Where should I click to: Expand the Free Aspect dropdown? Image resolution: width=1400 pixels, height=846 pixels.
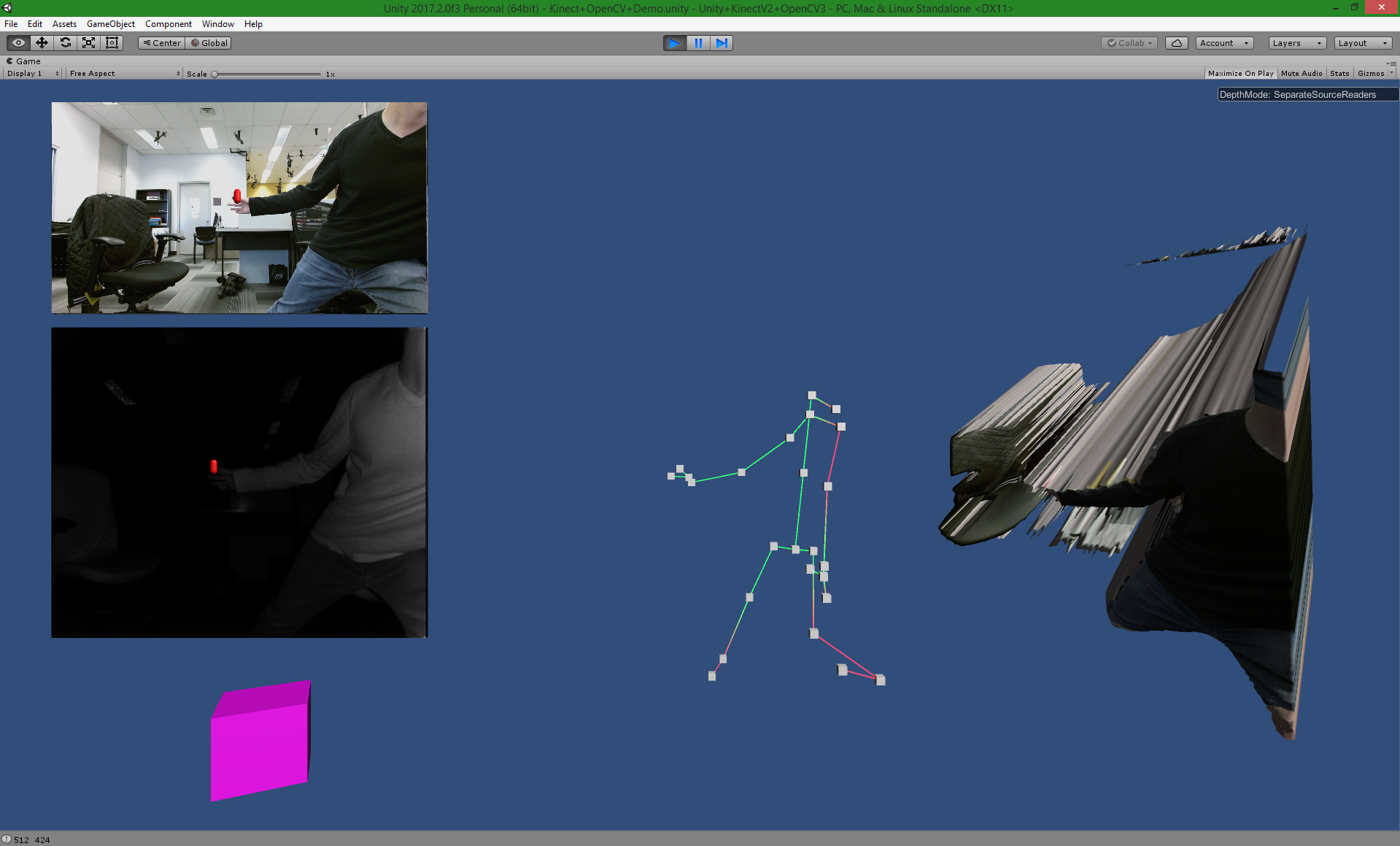pos(124,74)
